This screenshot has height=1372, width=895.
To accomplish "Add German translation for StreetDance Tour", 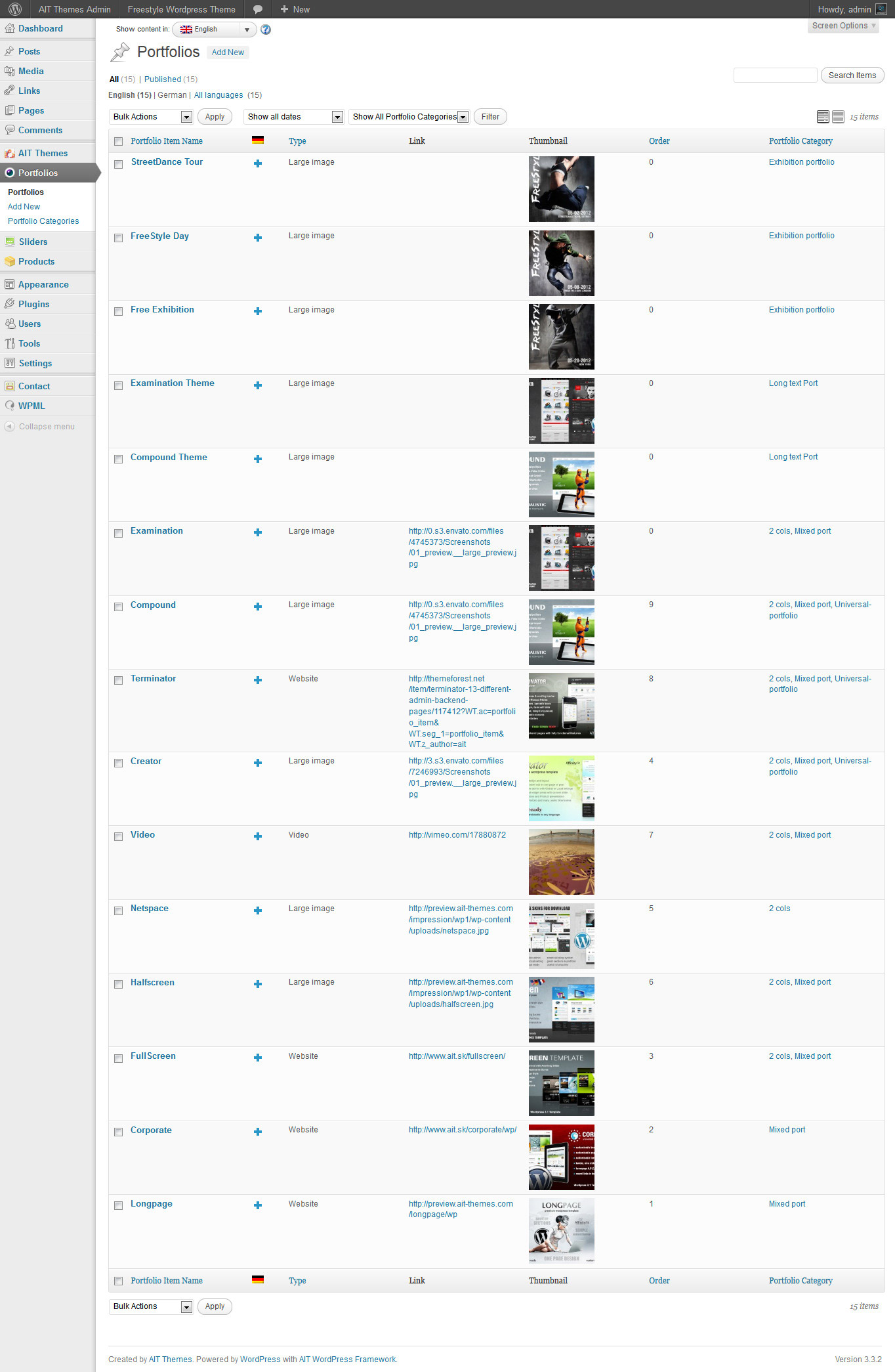I will point(258,163).
